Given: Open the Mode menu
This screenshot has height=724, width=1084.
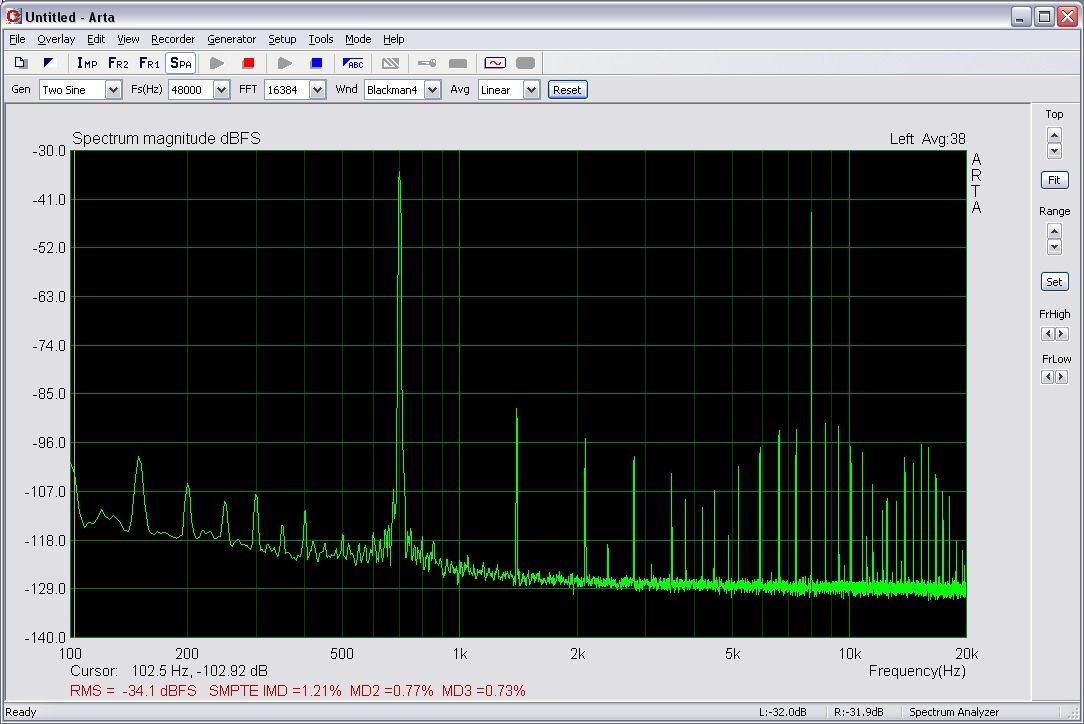Looking at the screenshot, I should click(358, 39).
